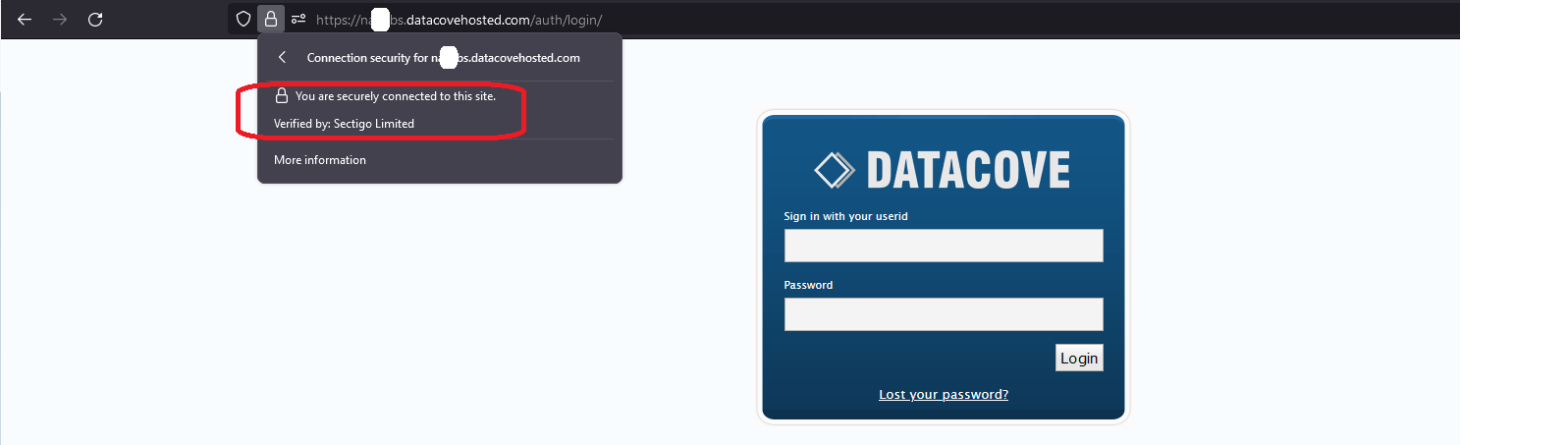Open the site permissions icon
1568x445 pixels.
298,19
